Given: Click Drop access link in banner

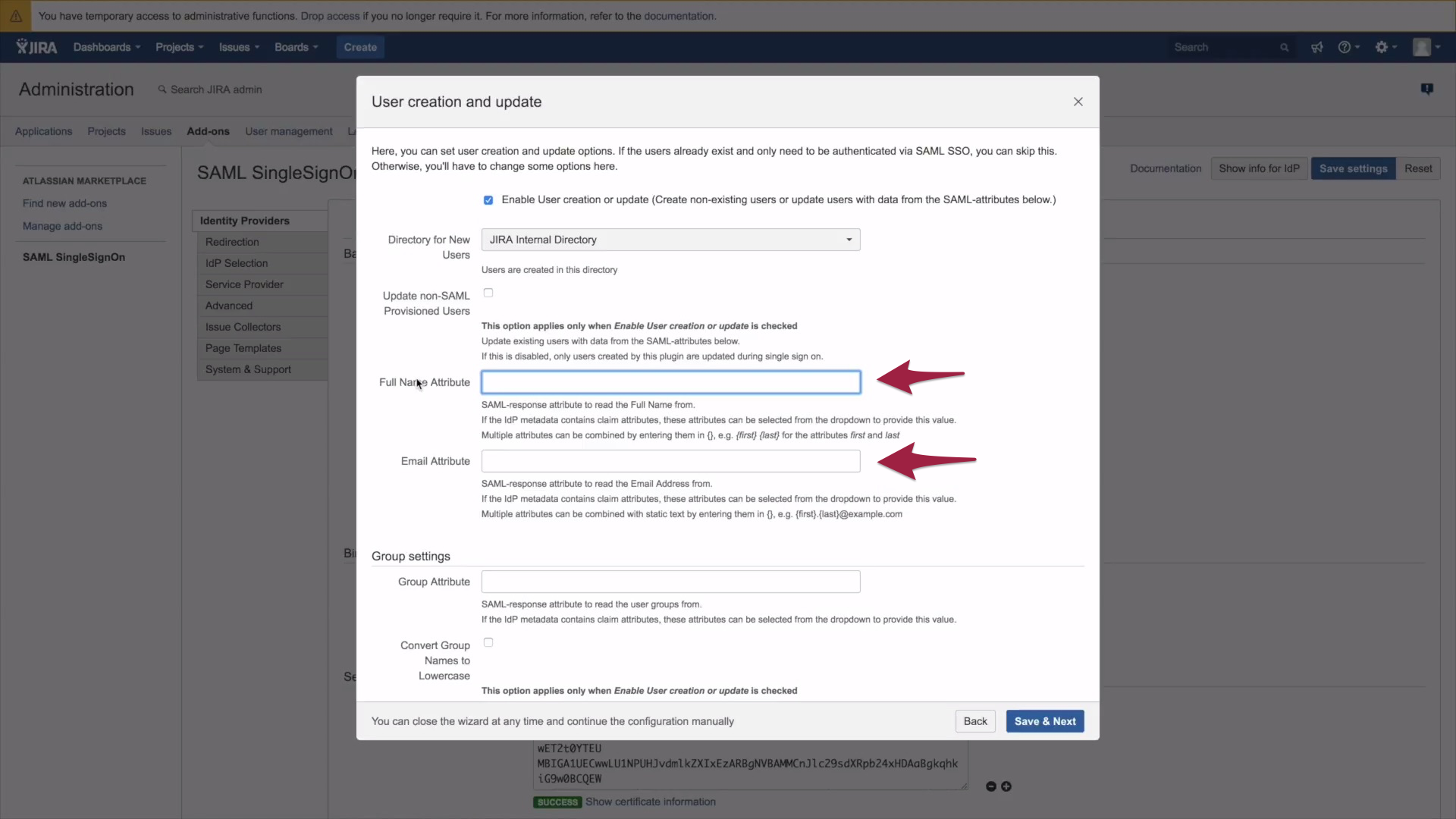Looking at the screenshot, I should (330, 16).
